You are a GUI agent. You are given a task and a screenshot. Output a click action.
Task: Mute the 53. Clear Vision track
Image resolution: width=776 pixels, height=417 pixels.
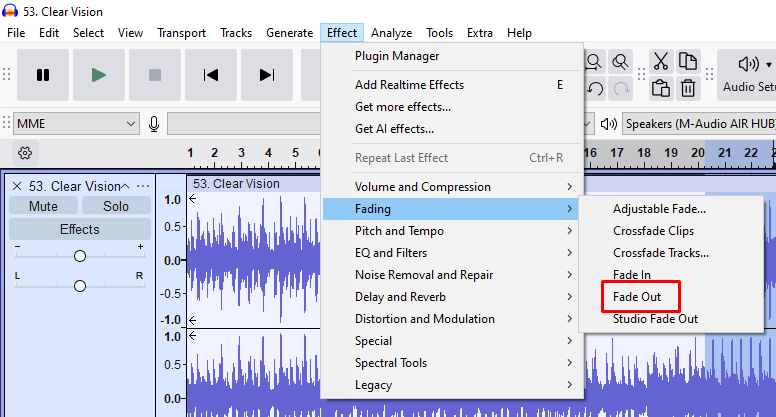coord(44,206)
